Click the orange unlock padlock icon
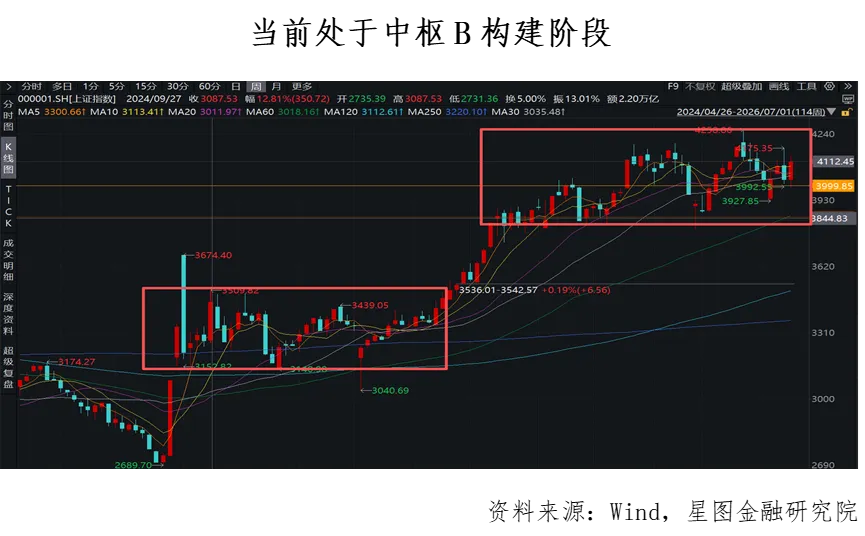This screenshot has width=865, height=536. pyautogui.click(x=845, y=112)
